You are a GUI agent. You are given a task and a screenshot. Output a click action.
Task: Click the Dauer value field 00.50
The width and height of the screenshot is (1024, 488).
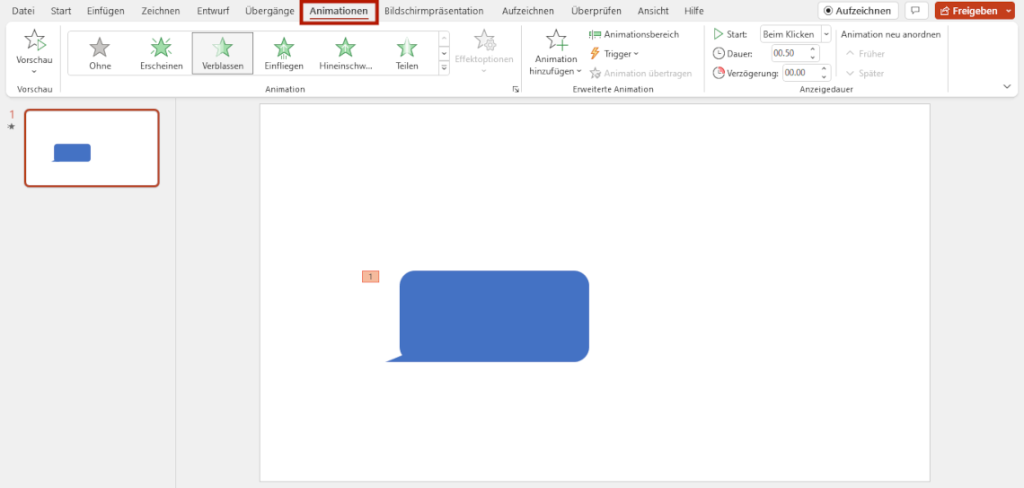[x=789, y=54]
